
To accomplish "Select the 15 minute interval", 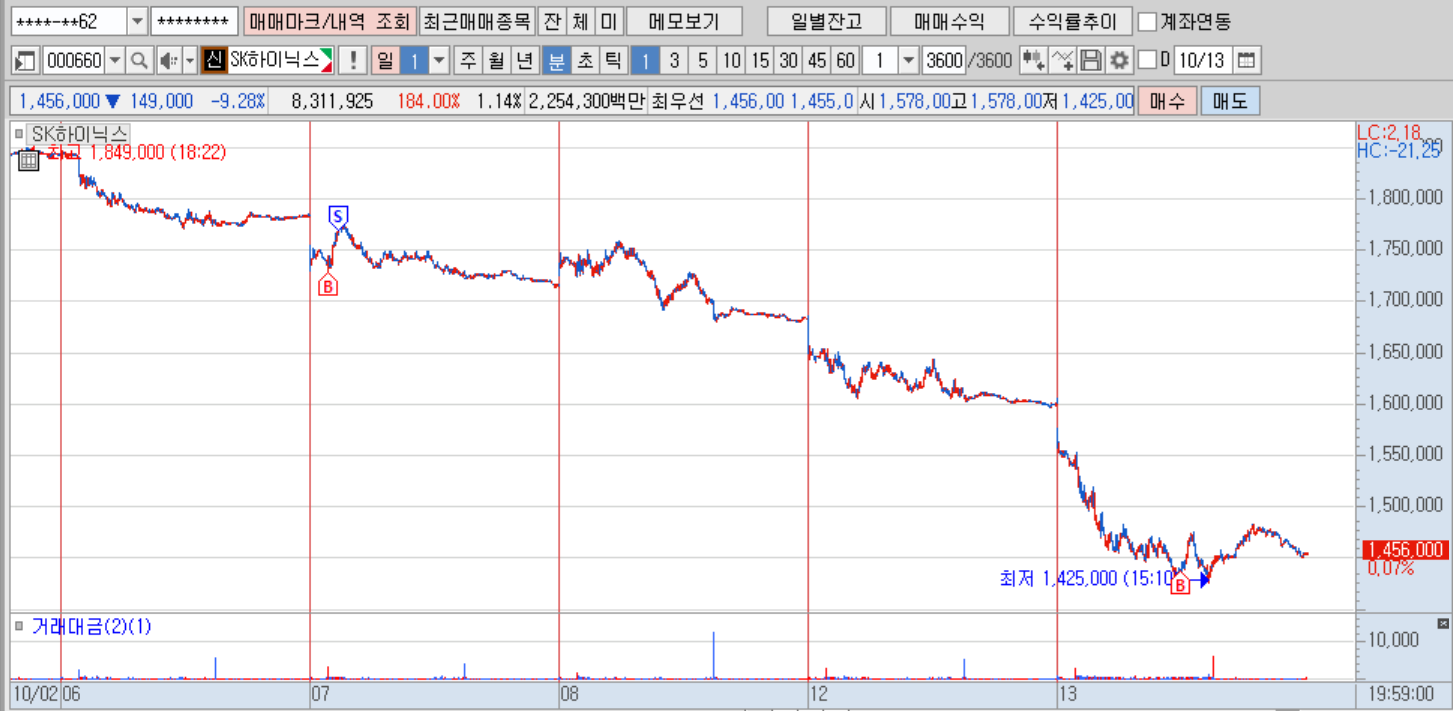I will 760,60.
